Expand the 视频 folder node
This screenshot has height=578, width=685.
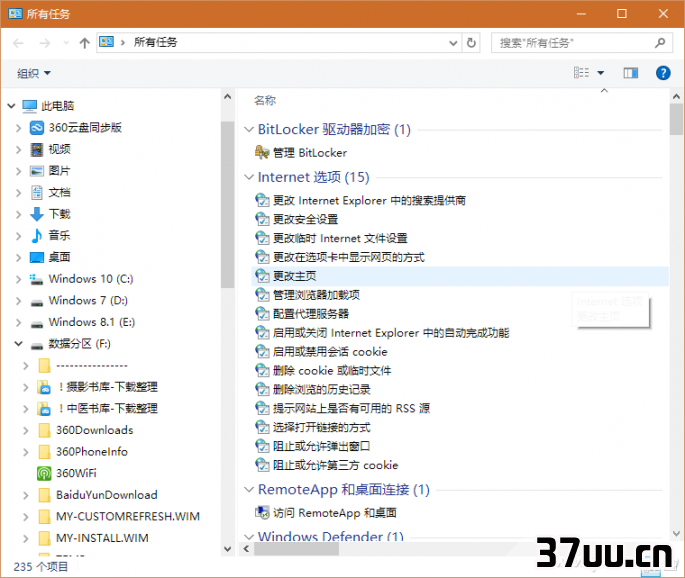[x=18, y=149]
